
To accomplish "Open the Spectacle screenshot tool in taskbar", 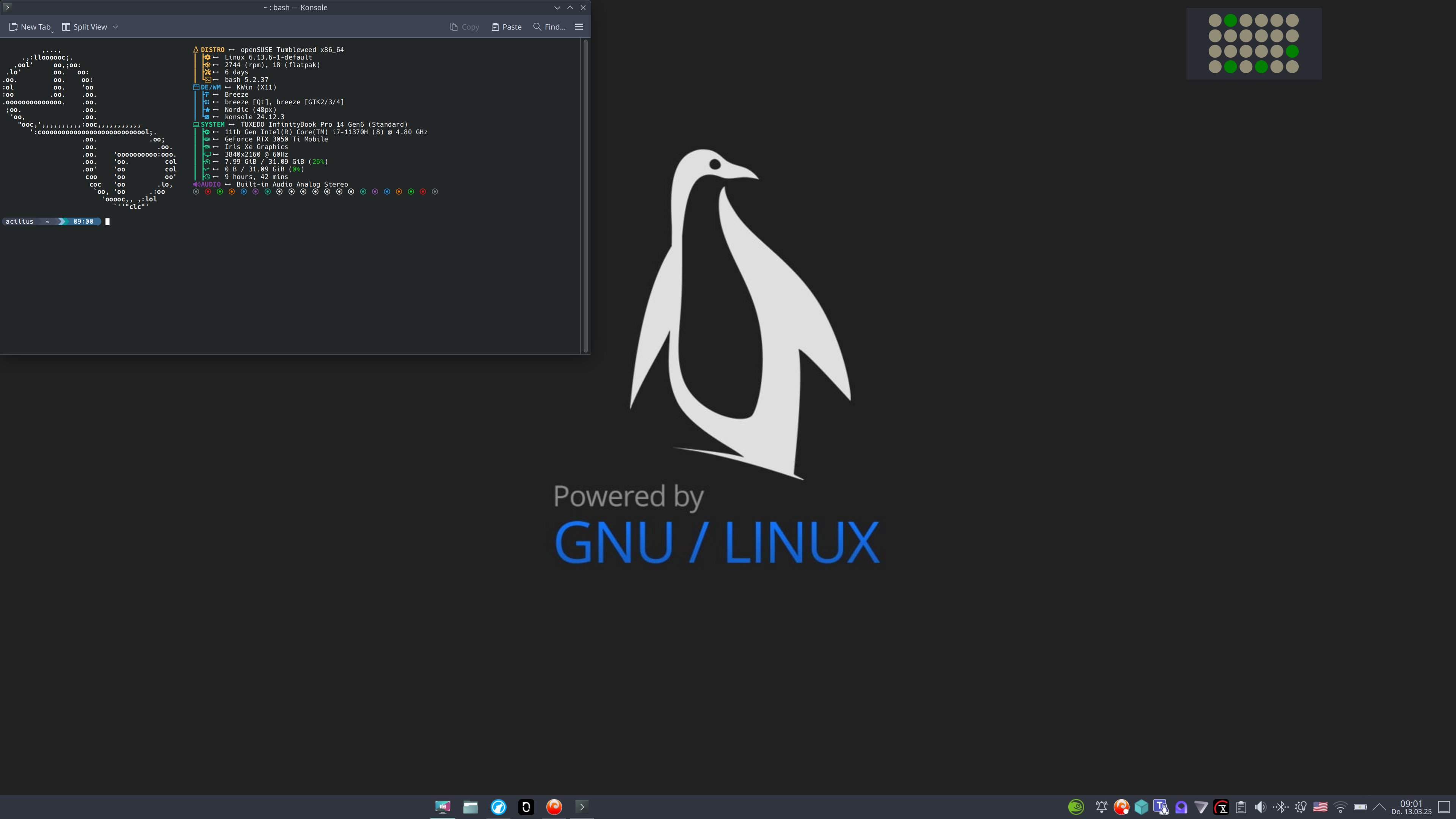I will (x=442, y=806).
